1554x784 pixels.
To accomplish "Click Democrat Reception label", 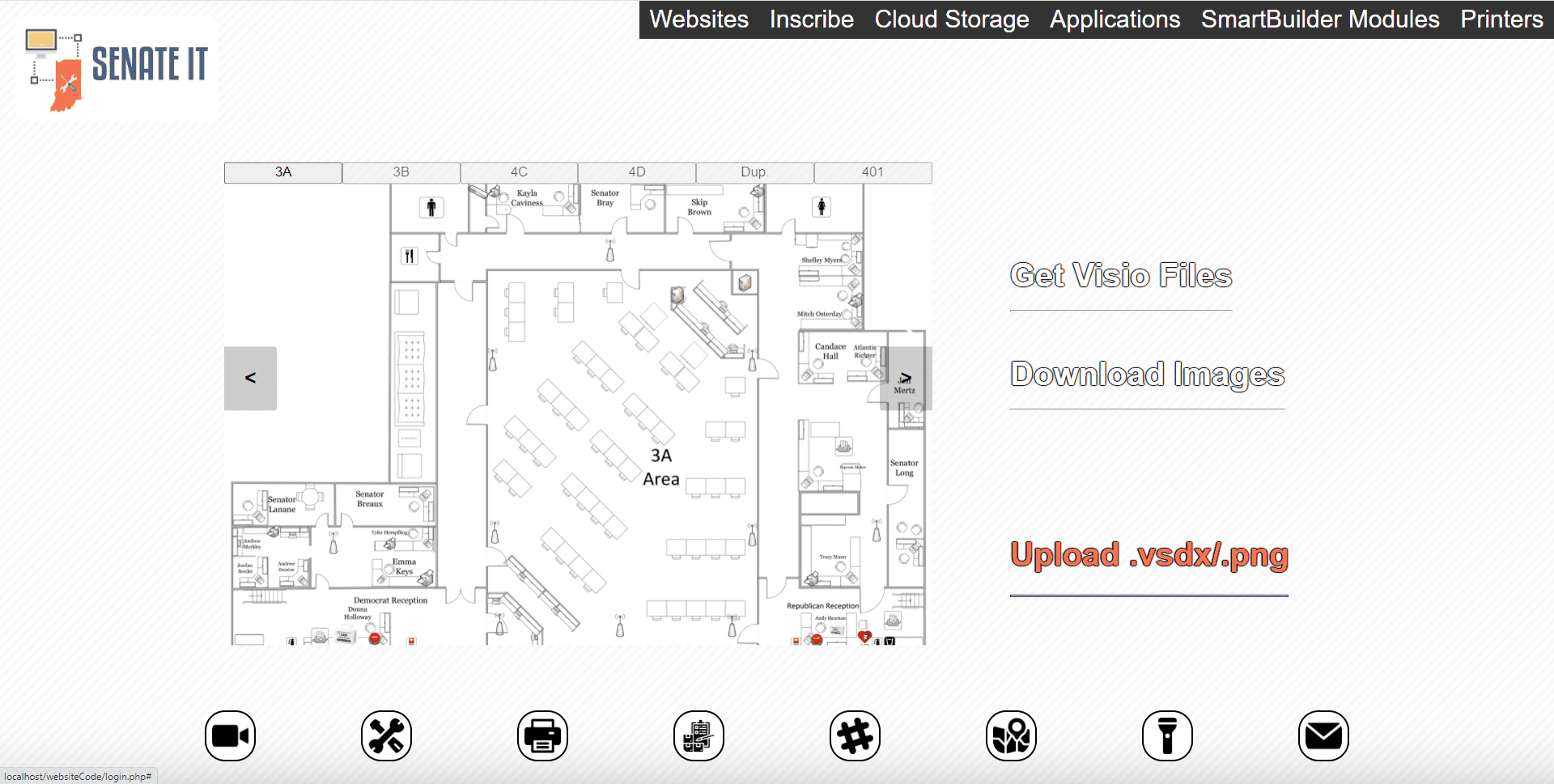I will [391, 600].
